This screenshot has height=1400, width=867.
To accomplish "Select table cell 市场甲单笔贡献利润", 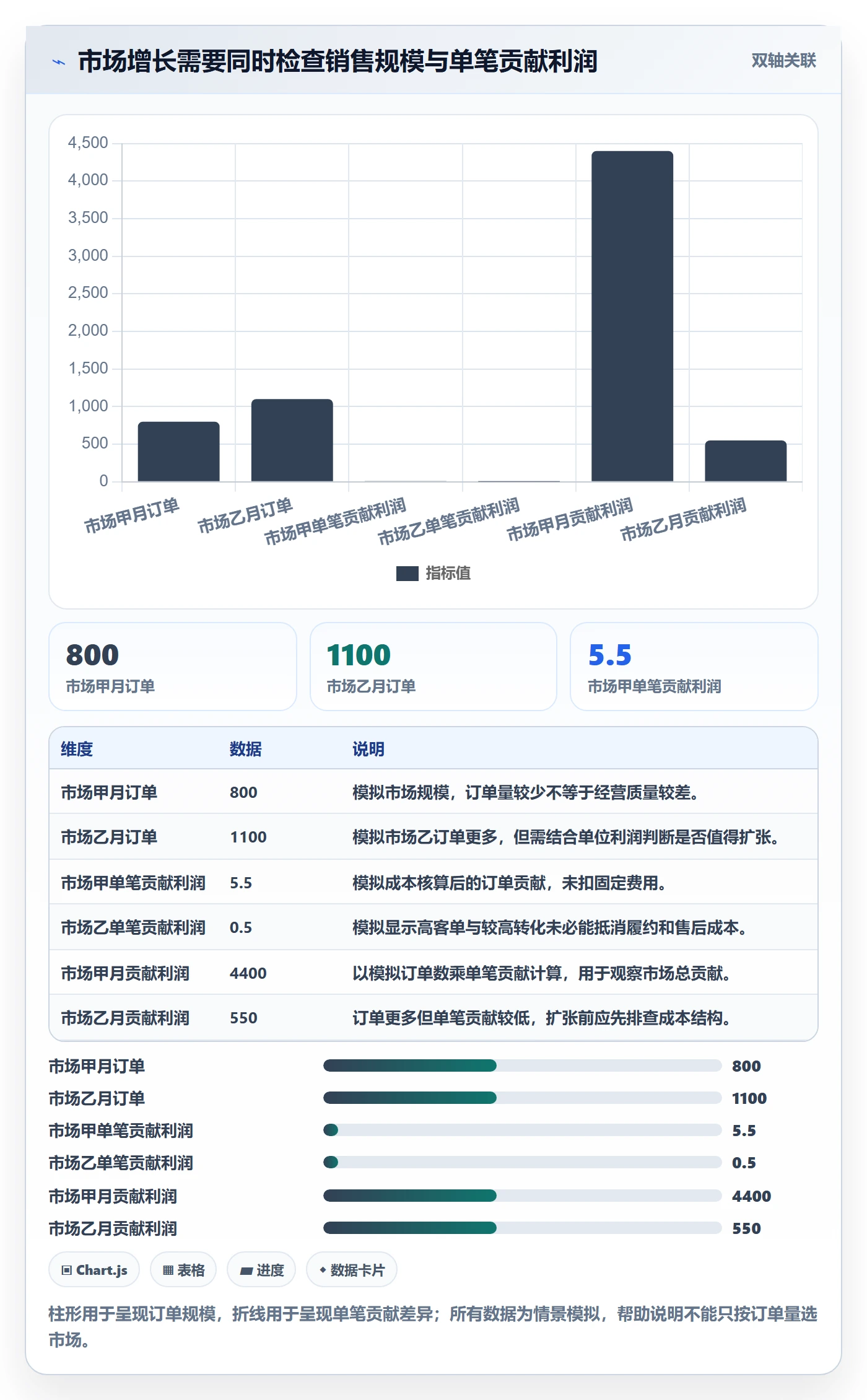I will tap(133, 883).
